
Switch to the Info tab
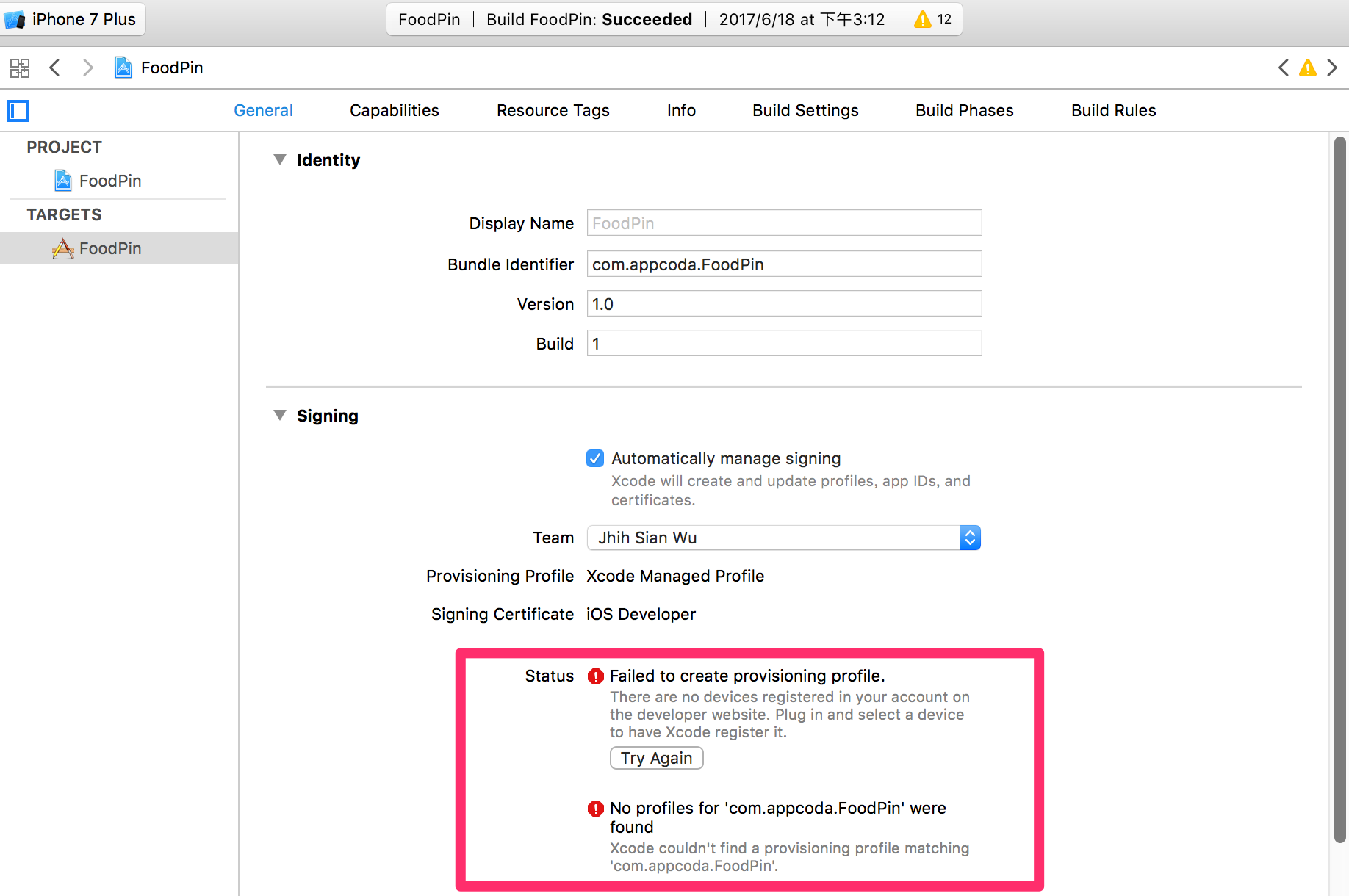[x=681, y=110]
